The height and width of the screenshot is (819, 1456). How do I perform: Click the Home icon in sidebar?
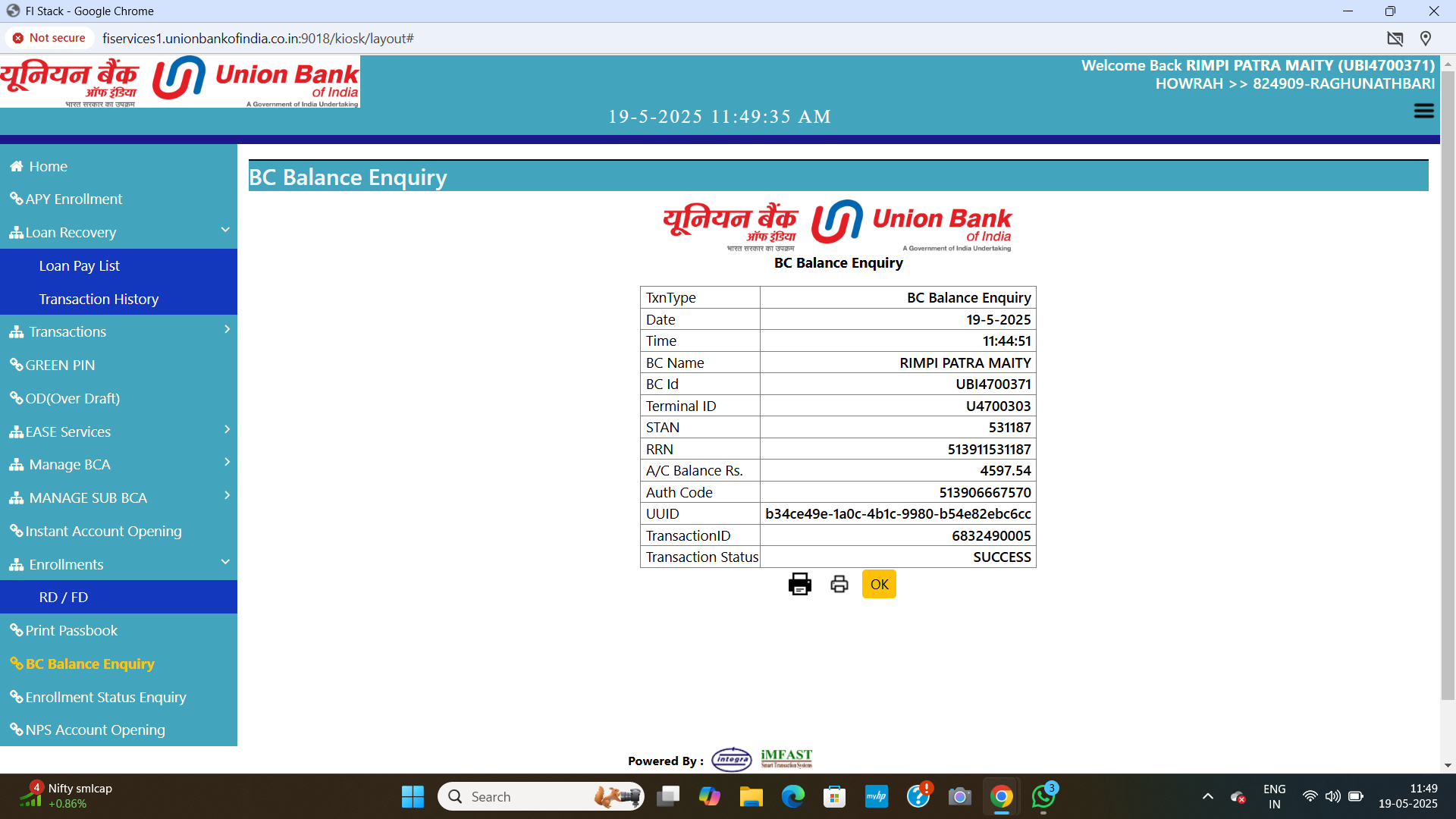[16, 166]
